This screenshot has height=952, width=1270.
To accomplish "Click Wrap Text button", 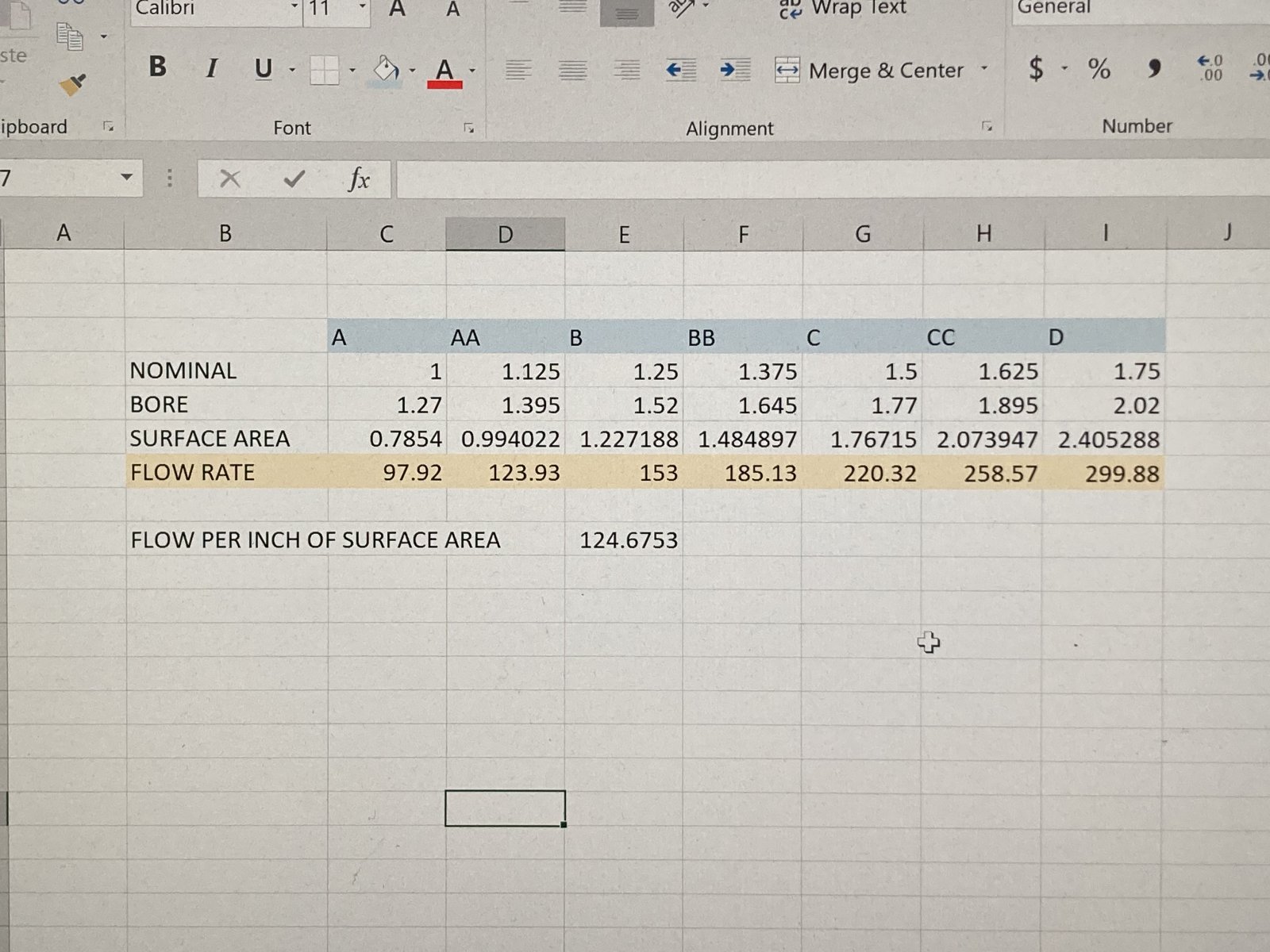I will point(843,8).
